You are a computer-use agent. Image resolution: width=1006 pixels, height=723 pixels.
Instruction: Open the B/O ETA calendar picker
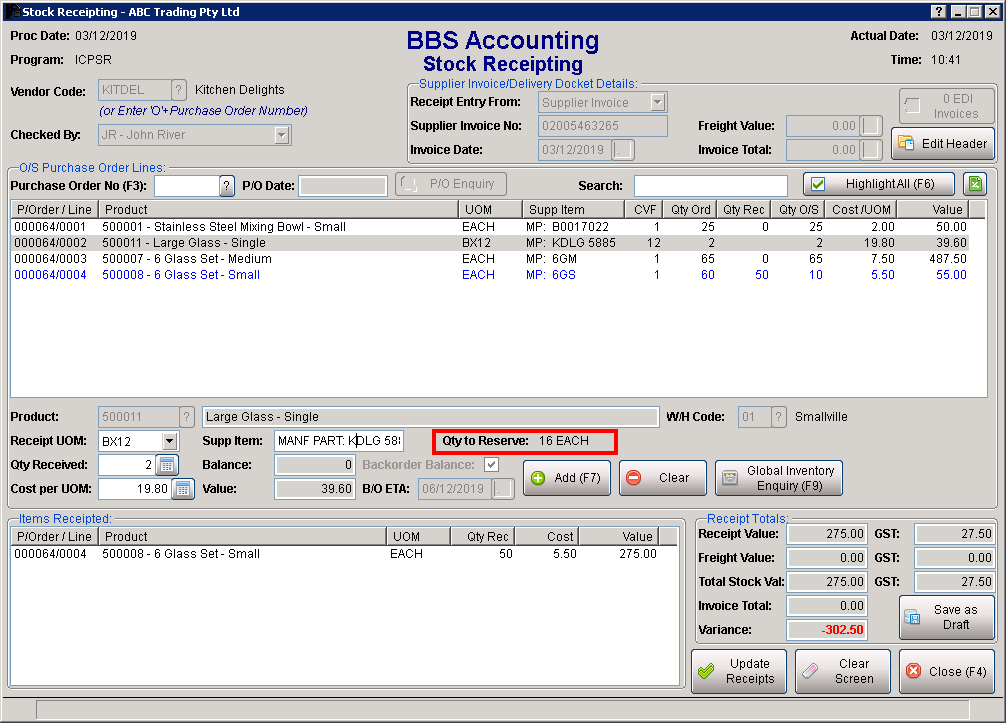(503, 489)
